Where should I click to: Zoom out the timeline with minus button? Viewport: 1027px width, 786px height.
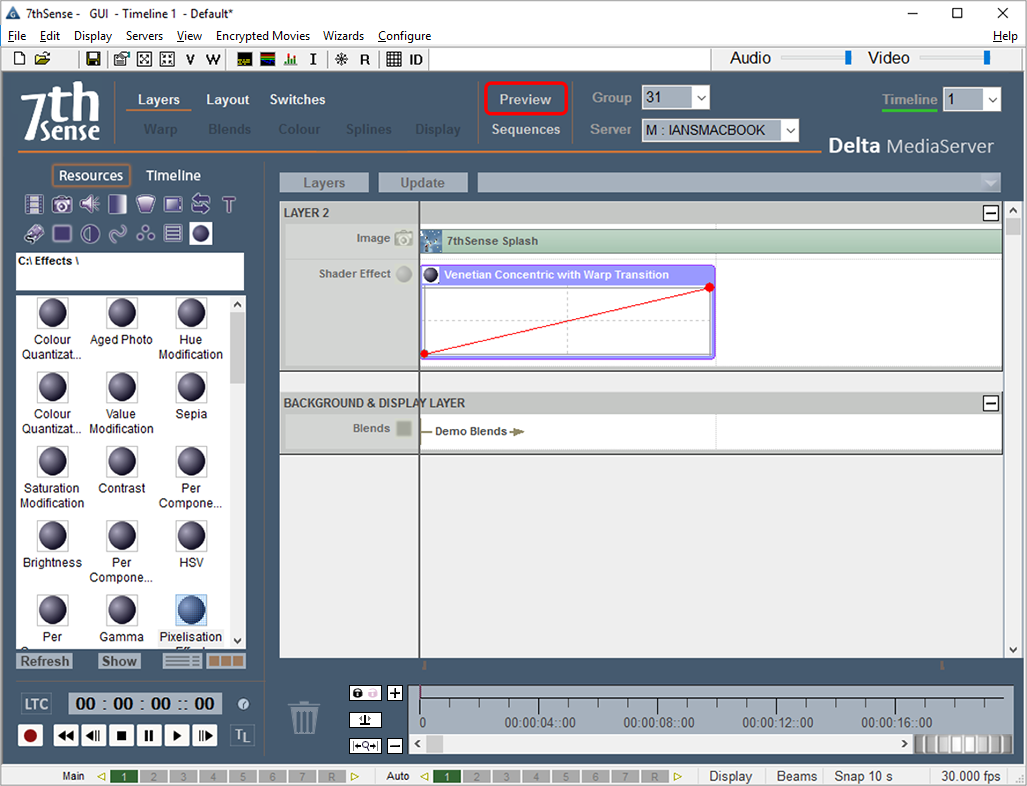[395, 745]
